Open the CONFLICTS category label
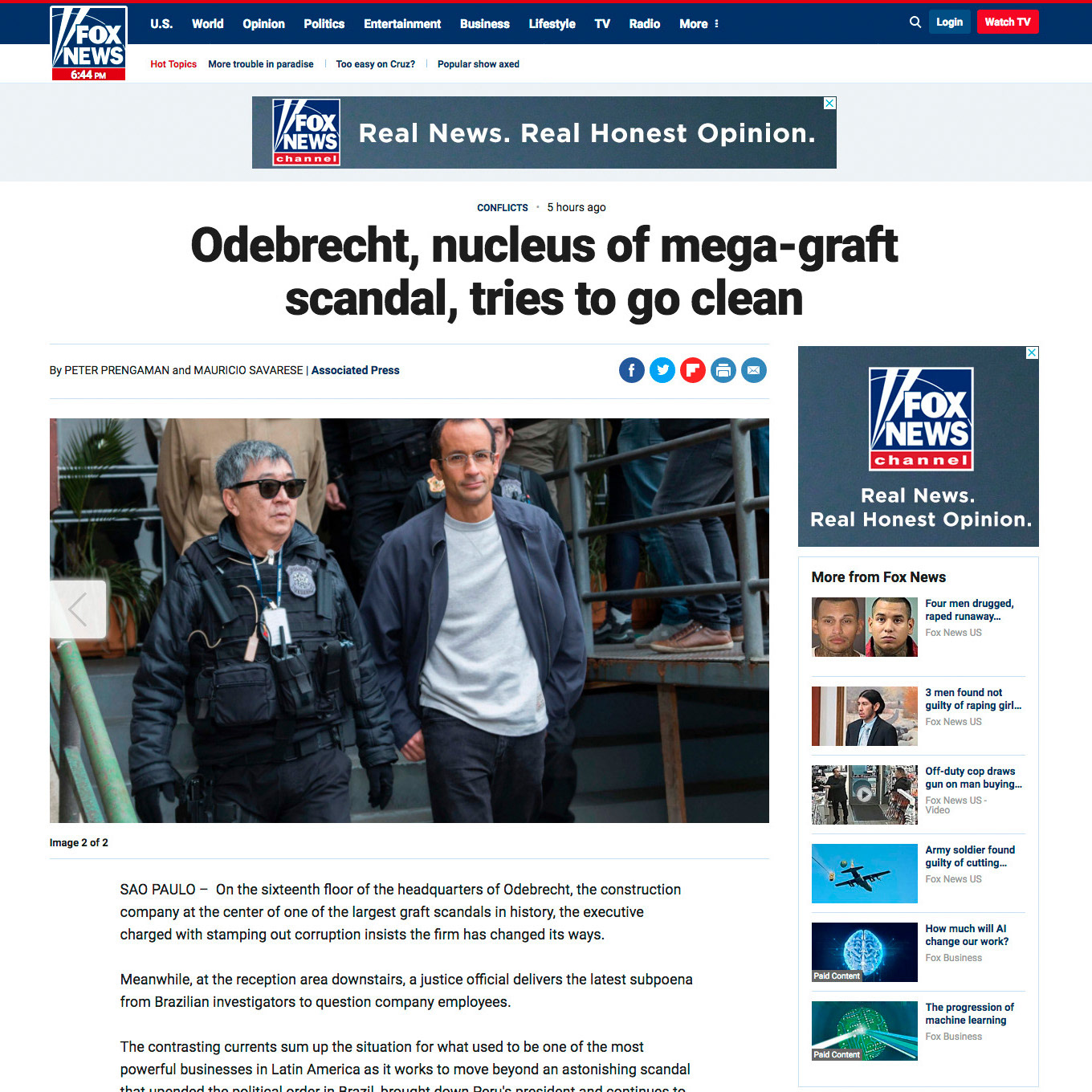Screen dimensions: 1092x1092 pyautogui.click(x=503, y=208)
